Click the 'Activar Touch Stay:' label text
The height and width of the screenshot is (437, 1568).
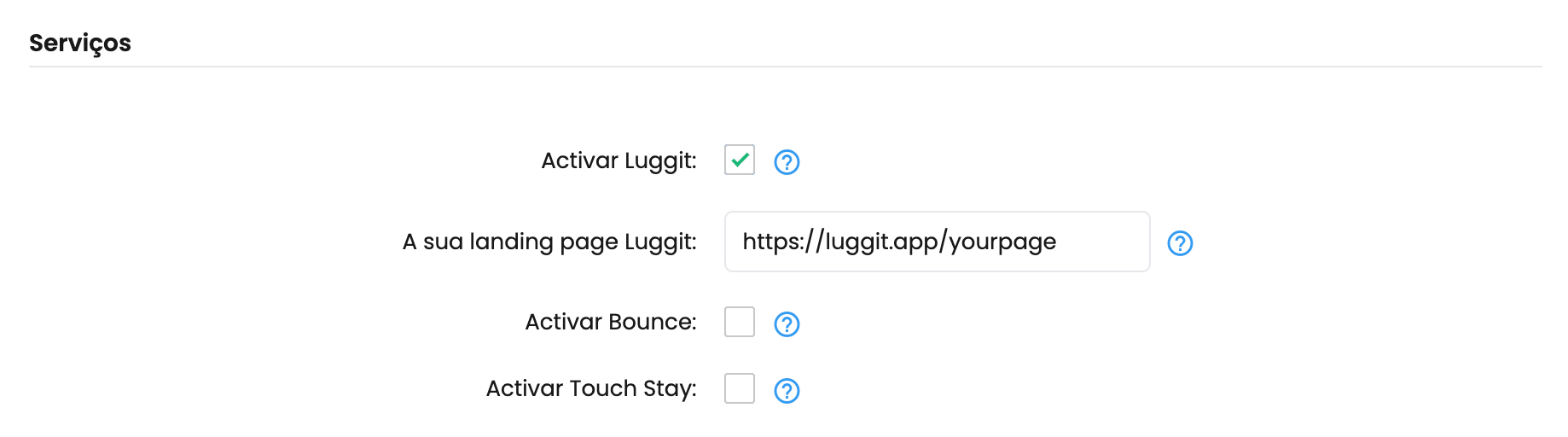click(591, 389)
